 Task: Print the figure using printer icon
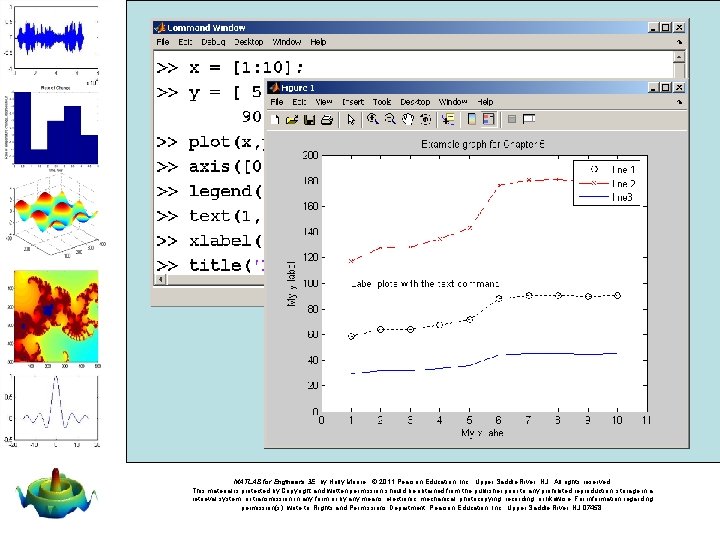point(327,120)
